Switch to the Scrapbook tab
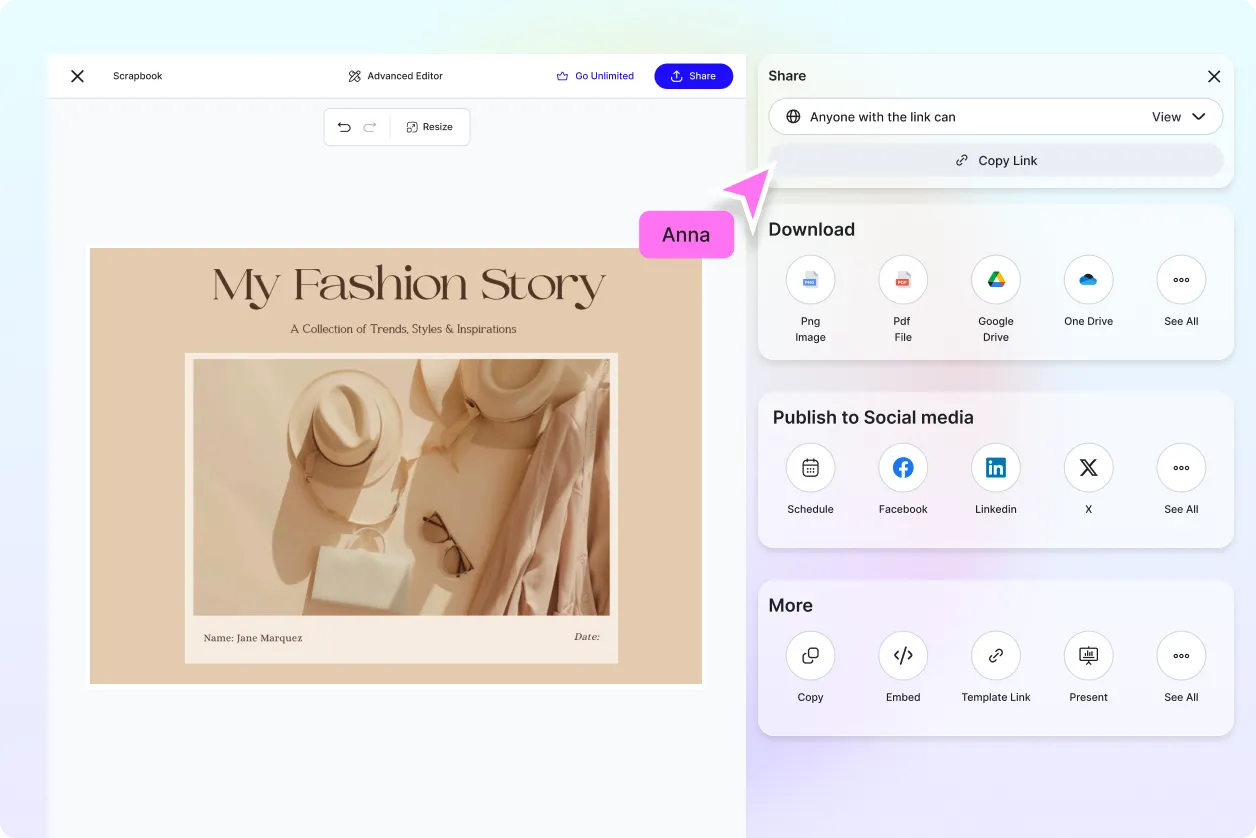This screenshot has height=838, width=1256. (137, 75)
